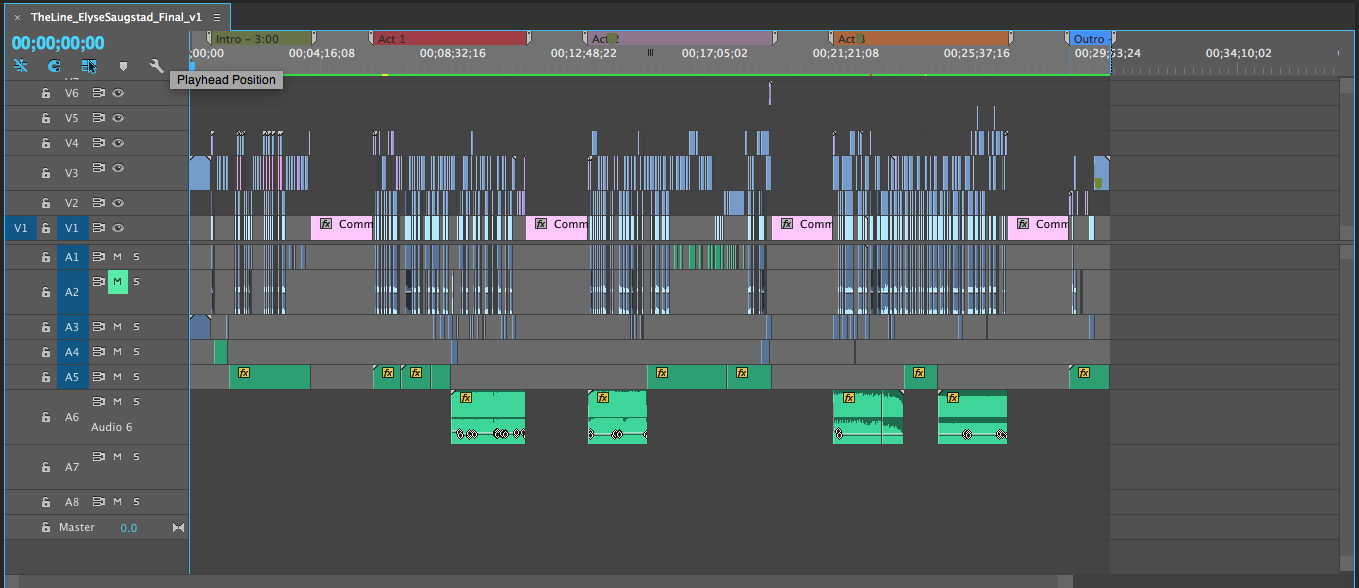This screenshot has height=588, width=1359.
Task: Select the TheLine_ElyseSaugstad_Final_v1 sequence tab
Action: pyautogui.click(x=115, y=17)
